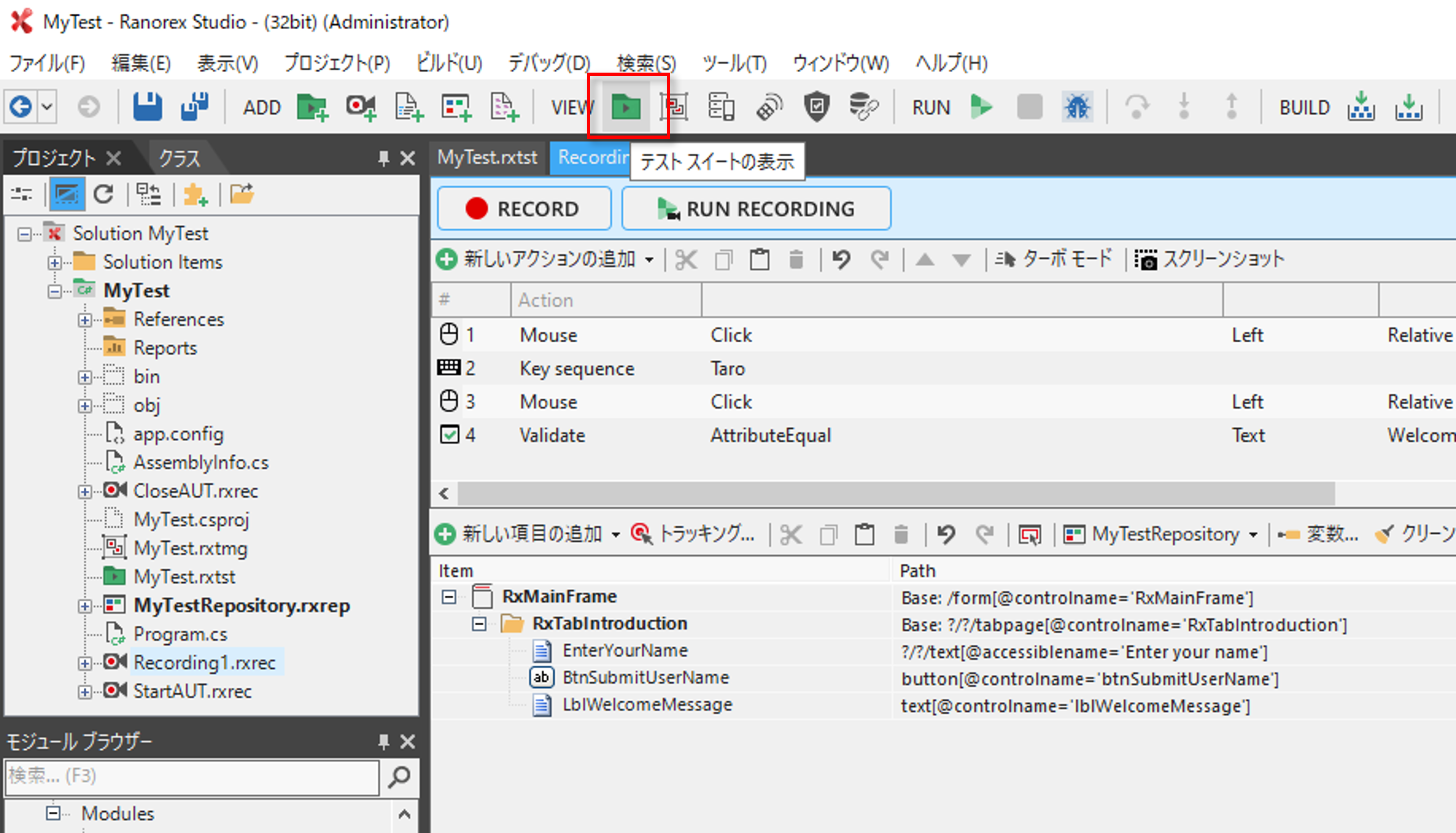Collapse the RxMainFrame repository node

coord(449,597)
